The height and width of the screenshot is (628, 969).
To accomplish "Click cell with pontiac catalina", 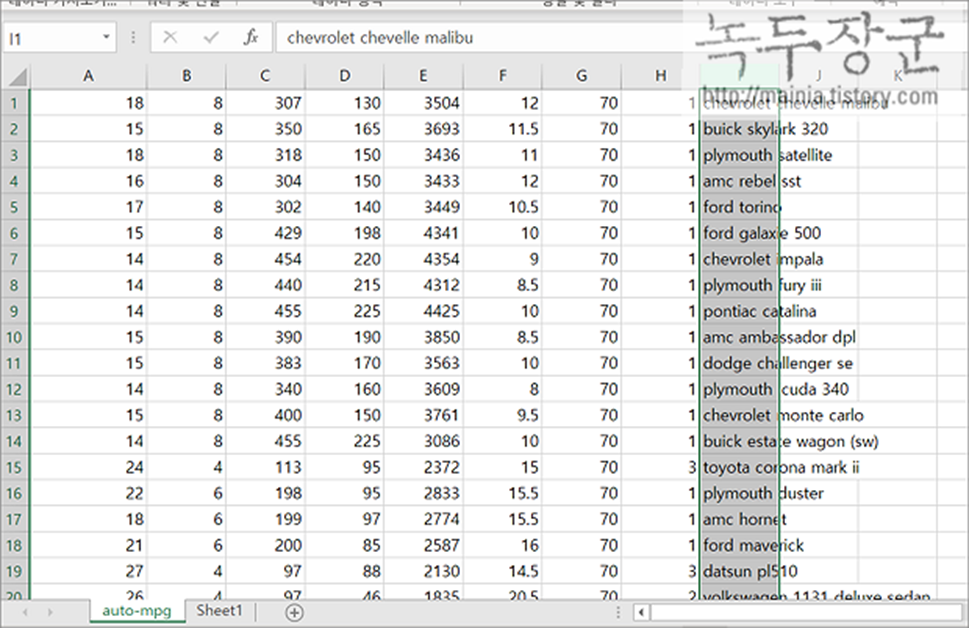I will point(739,310).
